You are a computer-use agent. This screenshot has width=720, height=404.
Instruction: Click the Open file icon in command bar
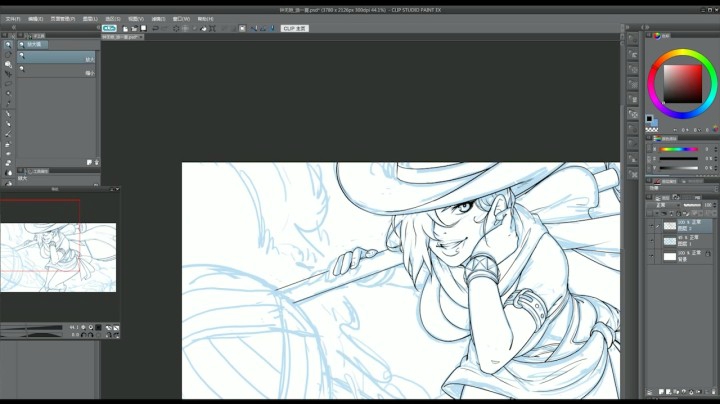[134, 28]
